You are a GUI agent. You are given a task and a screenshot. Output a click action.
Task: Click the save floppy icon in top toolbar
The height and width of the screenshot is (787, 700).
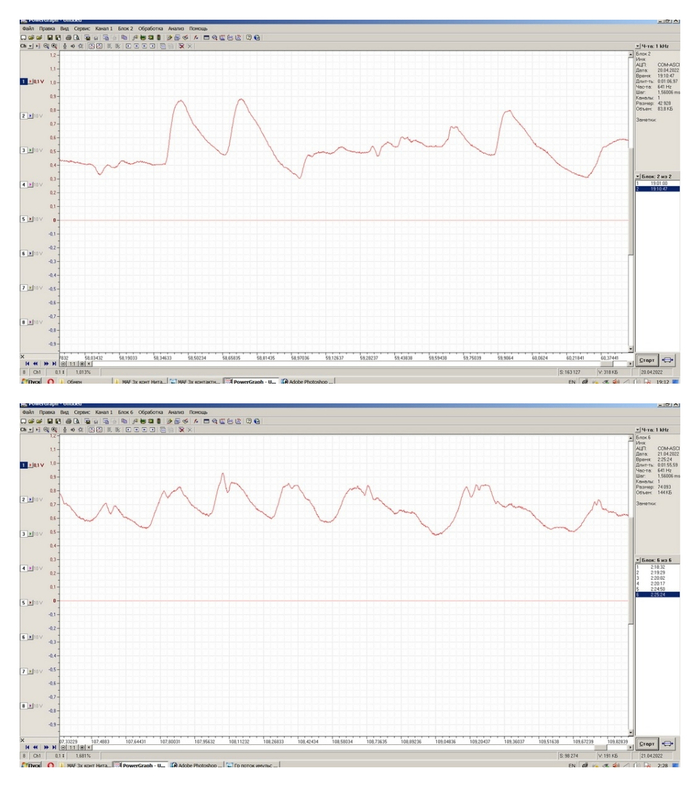(x=50, y=38)
